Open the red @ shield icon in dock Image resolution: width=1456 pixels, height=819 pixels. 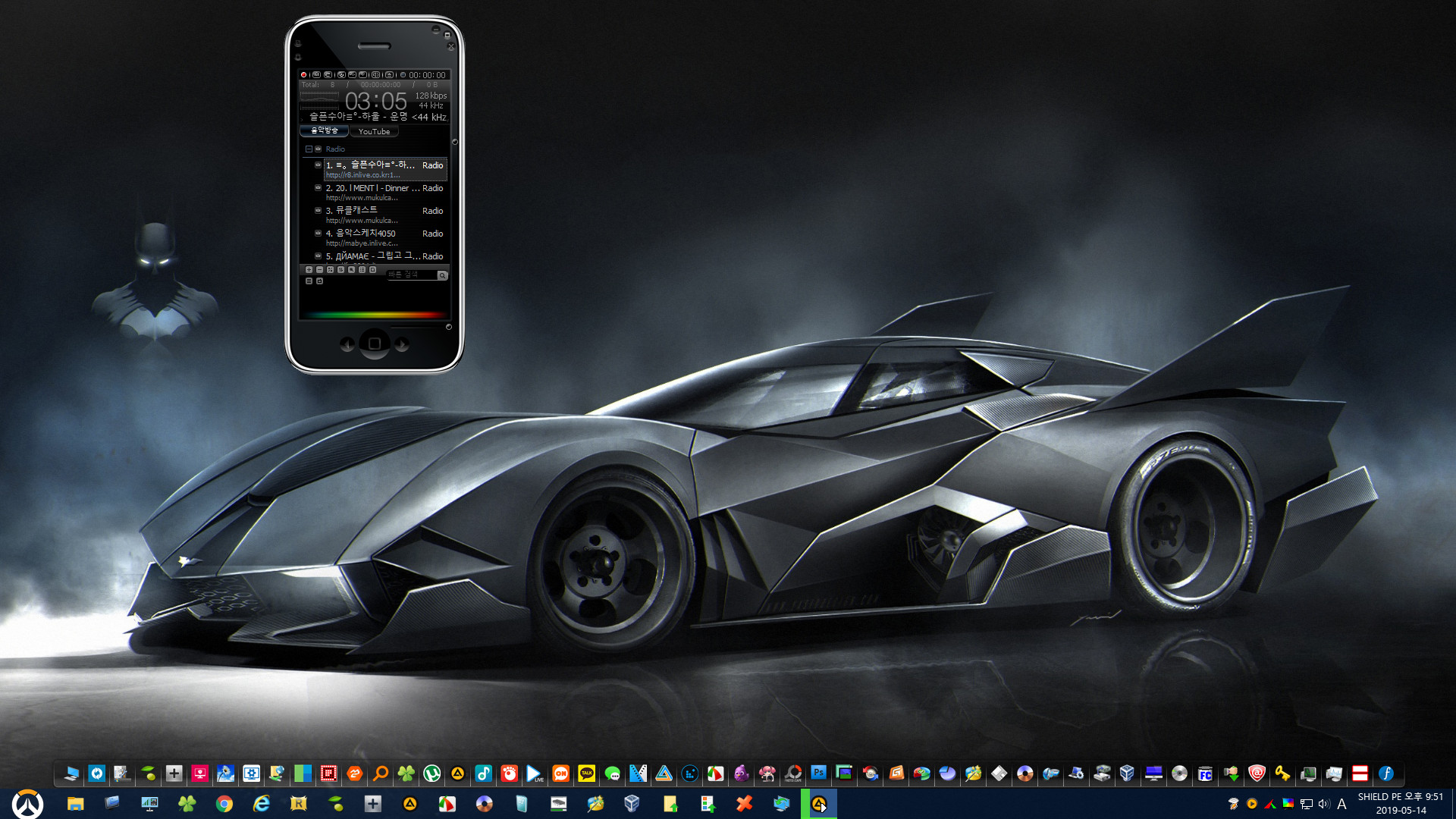pos(1257,773)
